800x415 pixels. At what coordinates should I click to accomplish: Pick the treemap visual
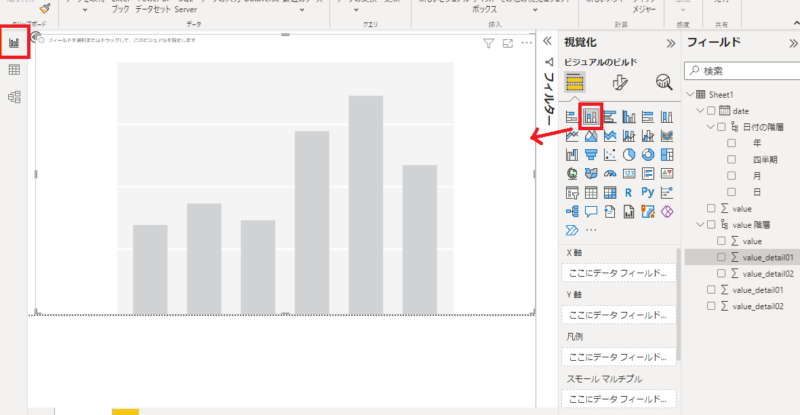point(666,155)
